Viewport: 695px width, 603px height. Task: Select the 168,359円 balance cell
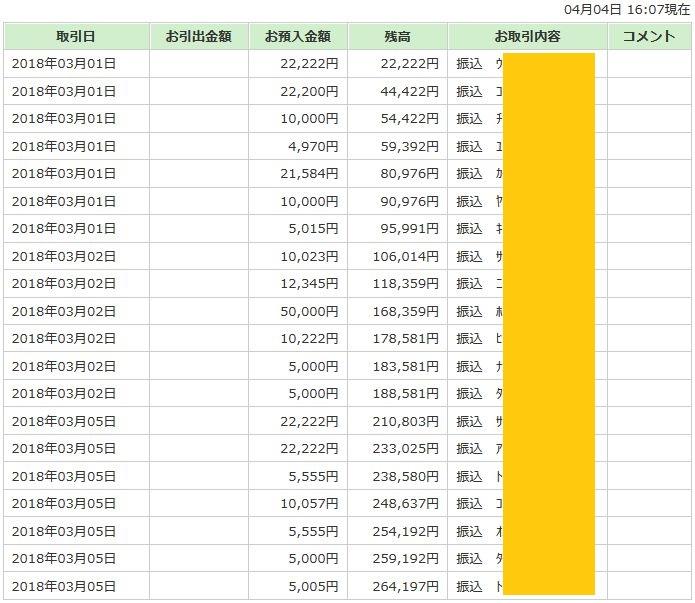[406, 311]
